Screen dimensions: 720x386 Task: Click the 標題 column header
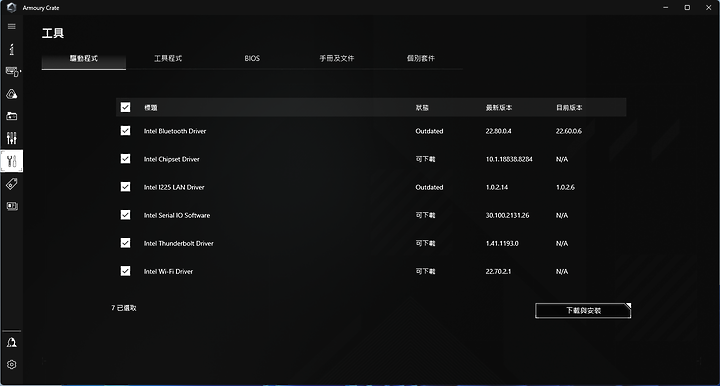(x=151, y=108)
